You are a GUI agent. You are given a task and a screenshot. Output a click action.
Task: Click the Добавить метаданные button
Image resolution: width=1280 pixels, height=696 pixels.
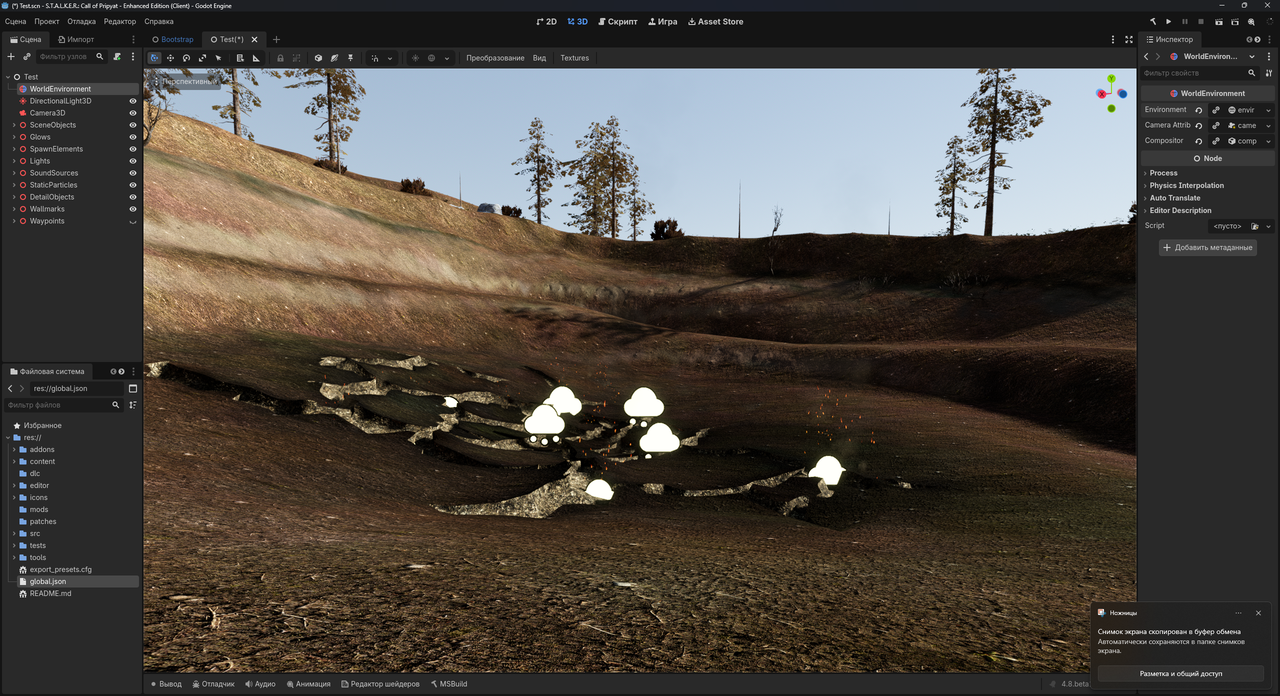pos(1208,247)
